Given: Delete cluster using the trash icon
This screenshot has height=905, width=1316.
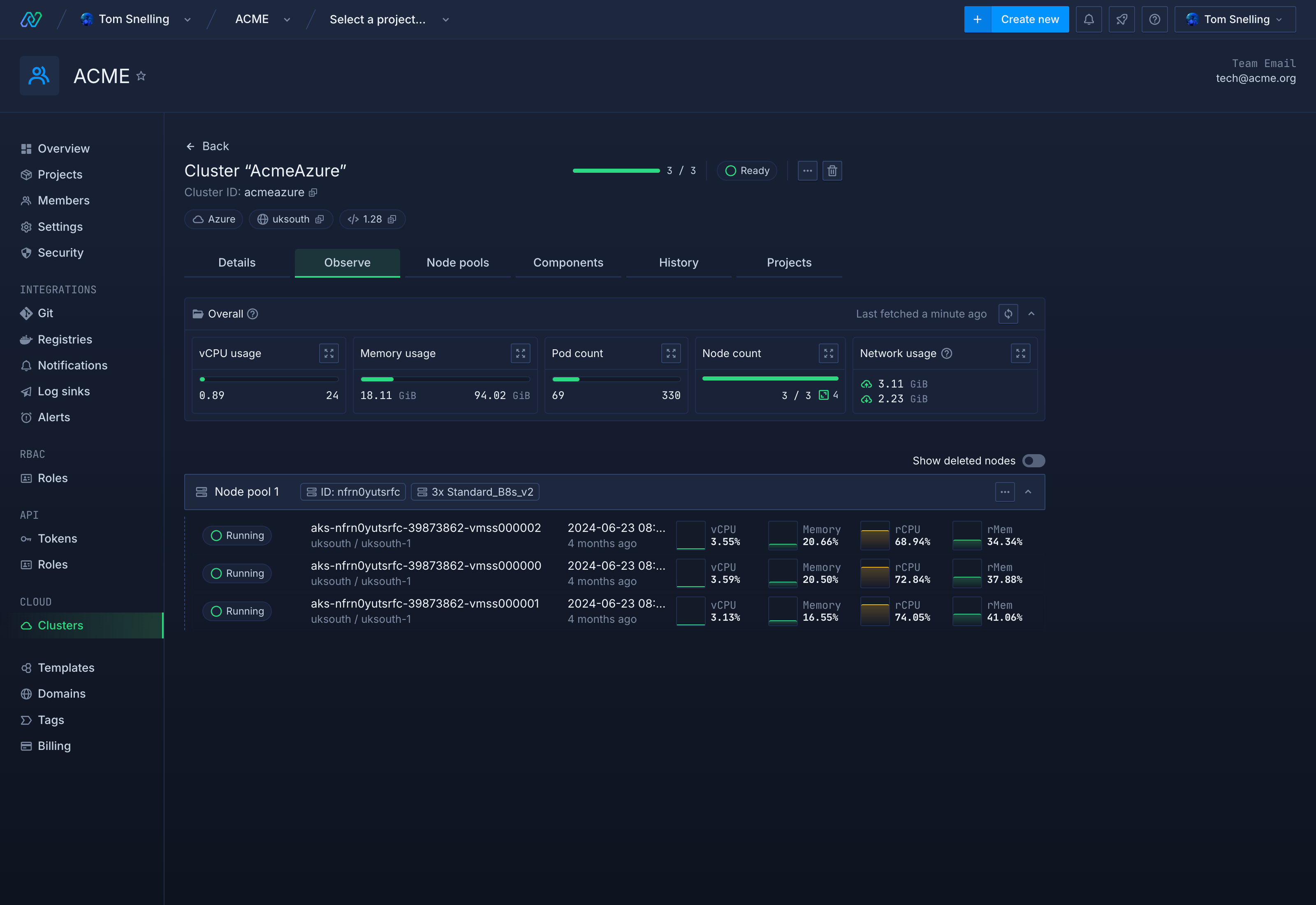Looking at the screenshot, I should pos(832,171).
